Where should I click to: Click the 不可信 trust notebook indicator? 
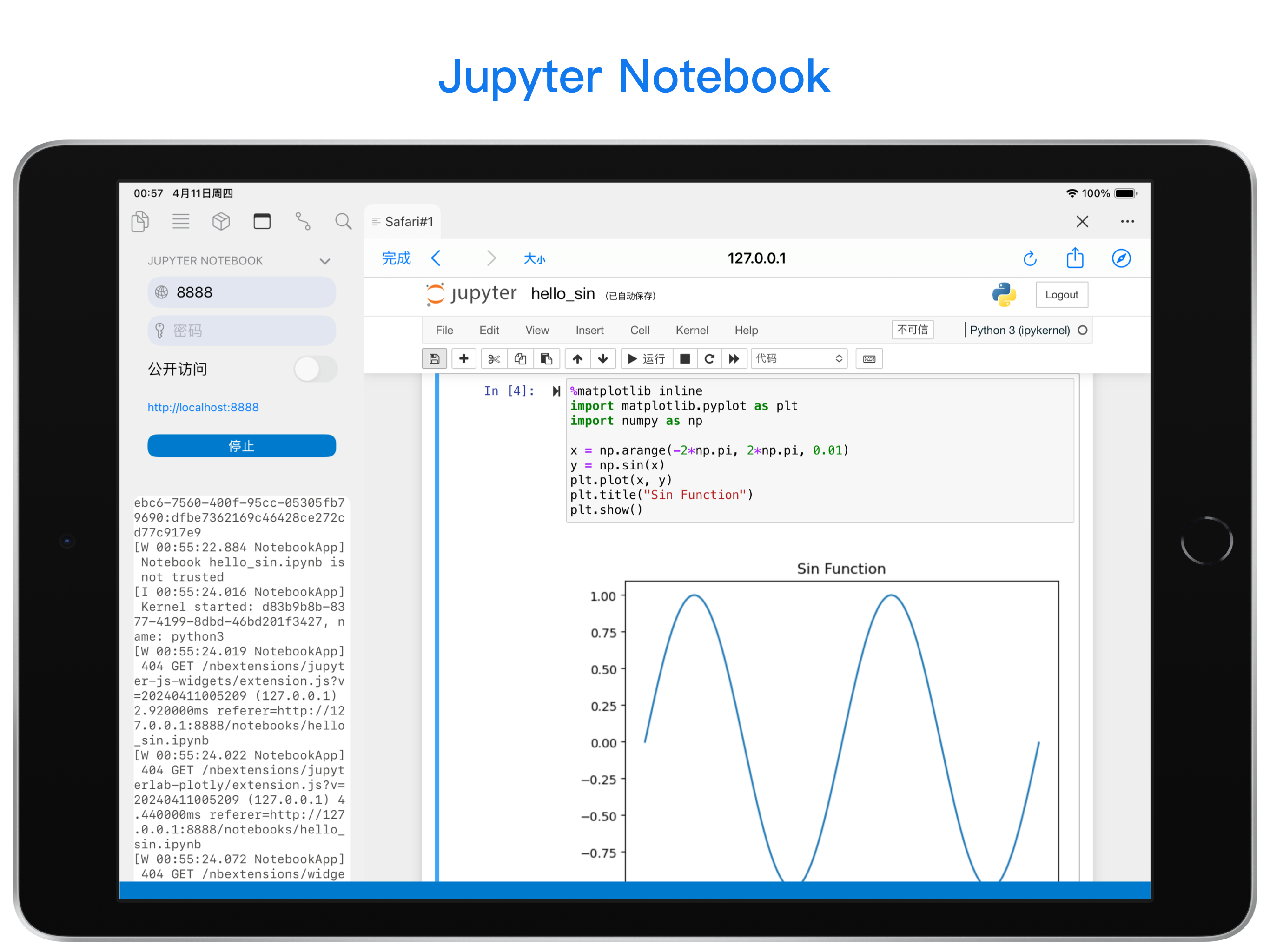912,330
